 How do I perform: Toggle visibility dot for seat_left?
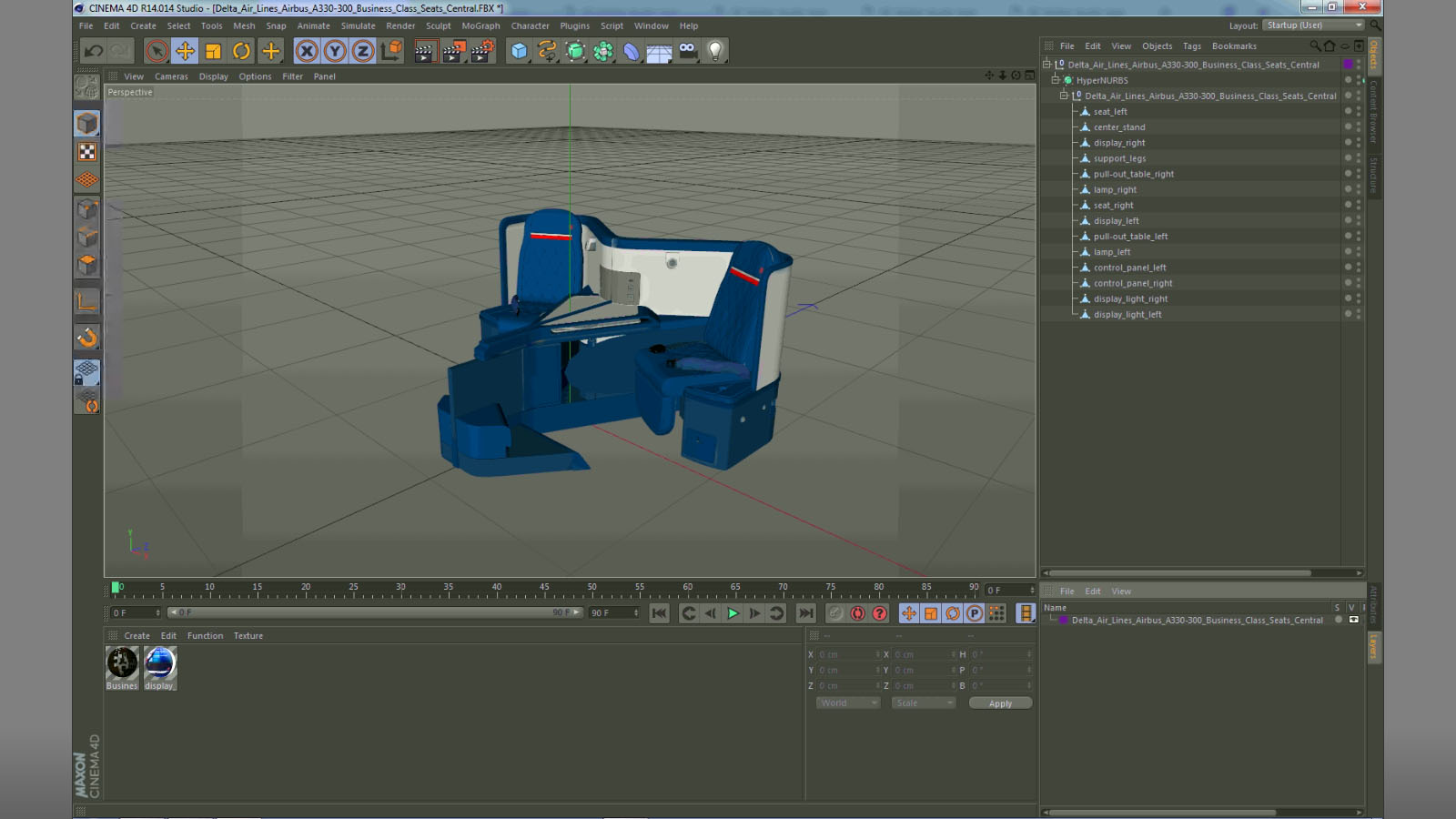1348,110
